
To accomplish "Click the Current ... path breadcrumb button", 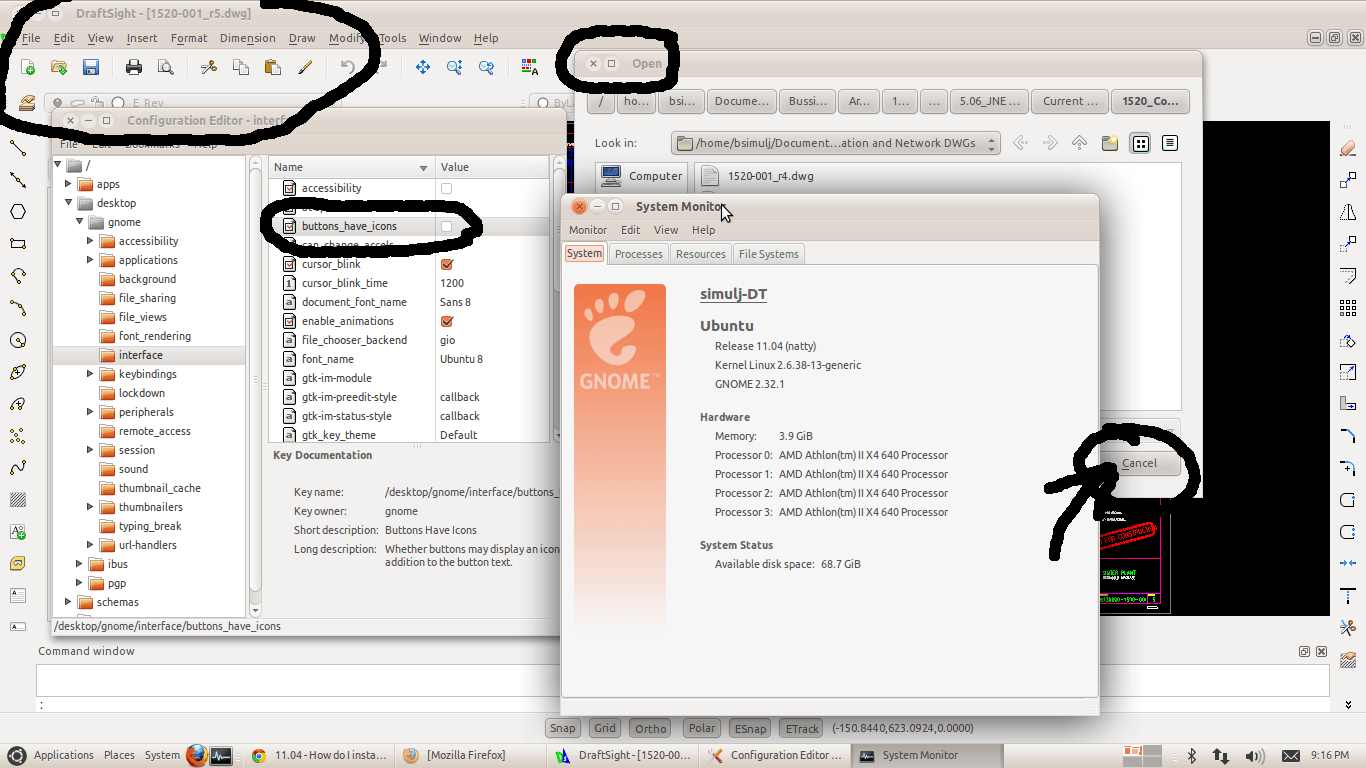I will (1069, 101).
